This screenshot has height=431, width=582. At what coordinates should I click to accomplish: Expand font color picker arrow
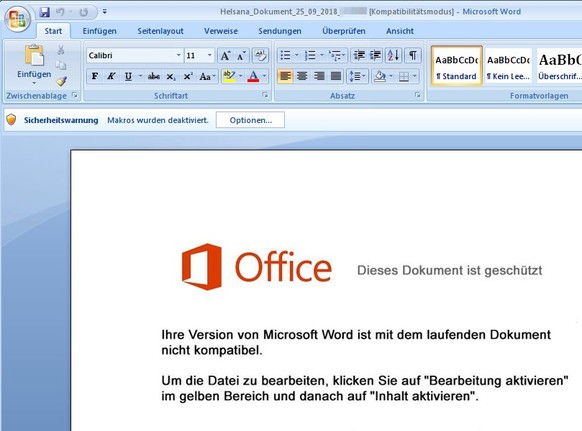tap(265, 76)
